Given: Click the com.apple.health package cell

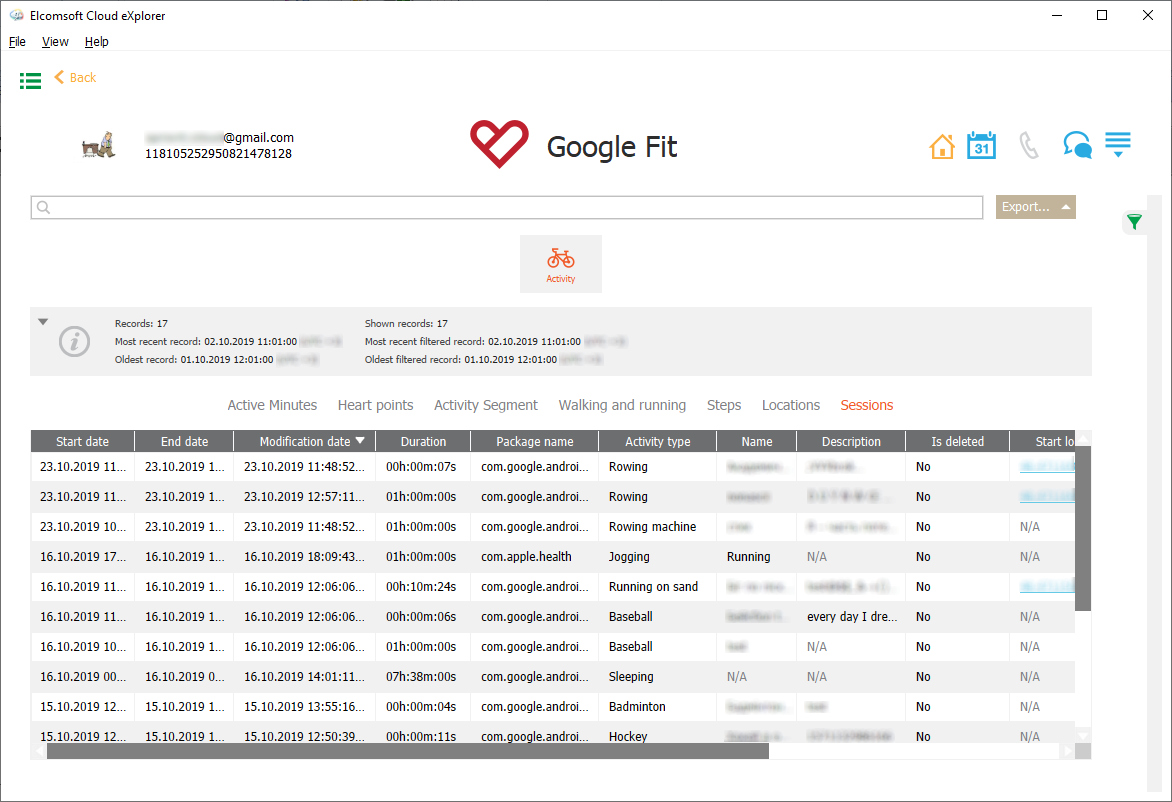Looking at the screenshot, I should 534,557.
